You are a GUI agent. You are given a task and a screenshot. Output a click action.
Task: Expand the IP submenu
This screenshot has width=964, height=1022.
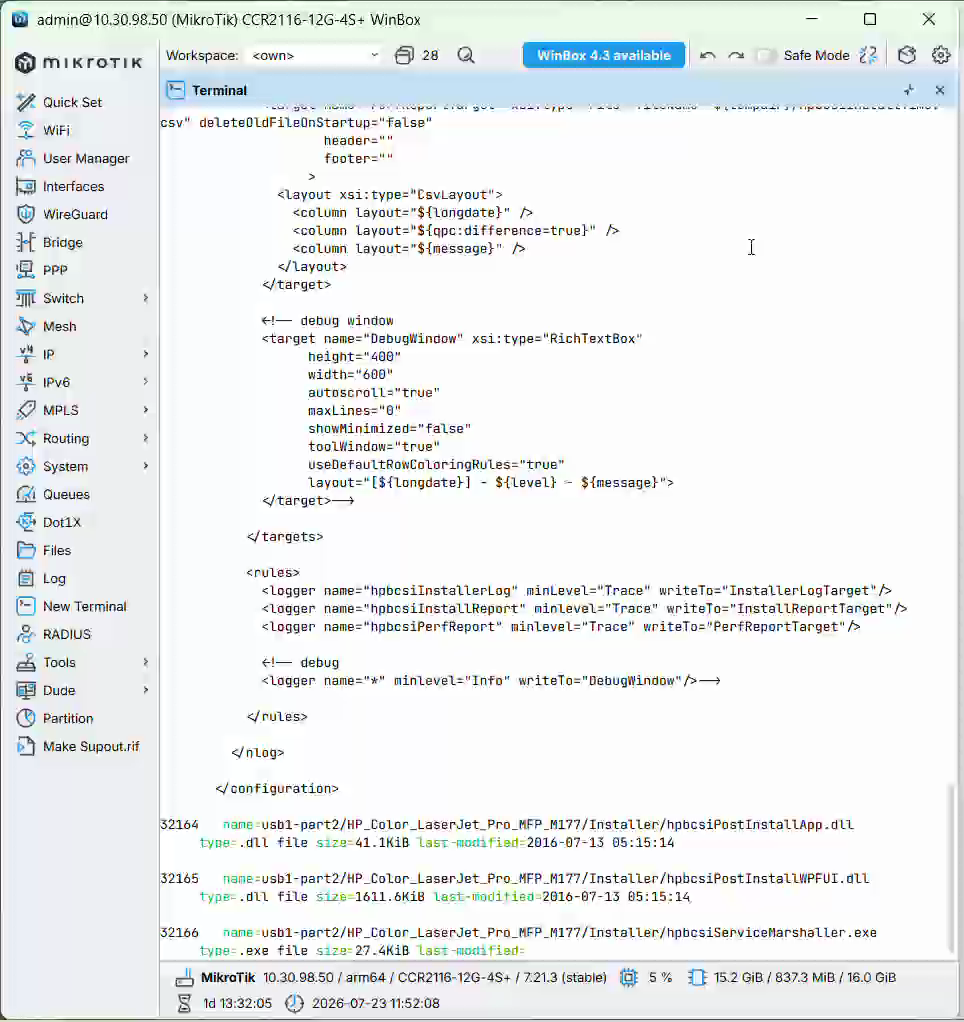[145, 355]
